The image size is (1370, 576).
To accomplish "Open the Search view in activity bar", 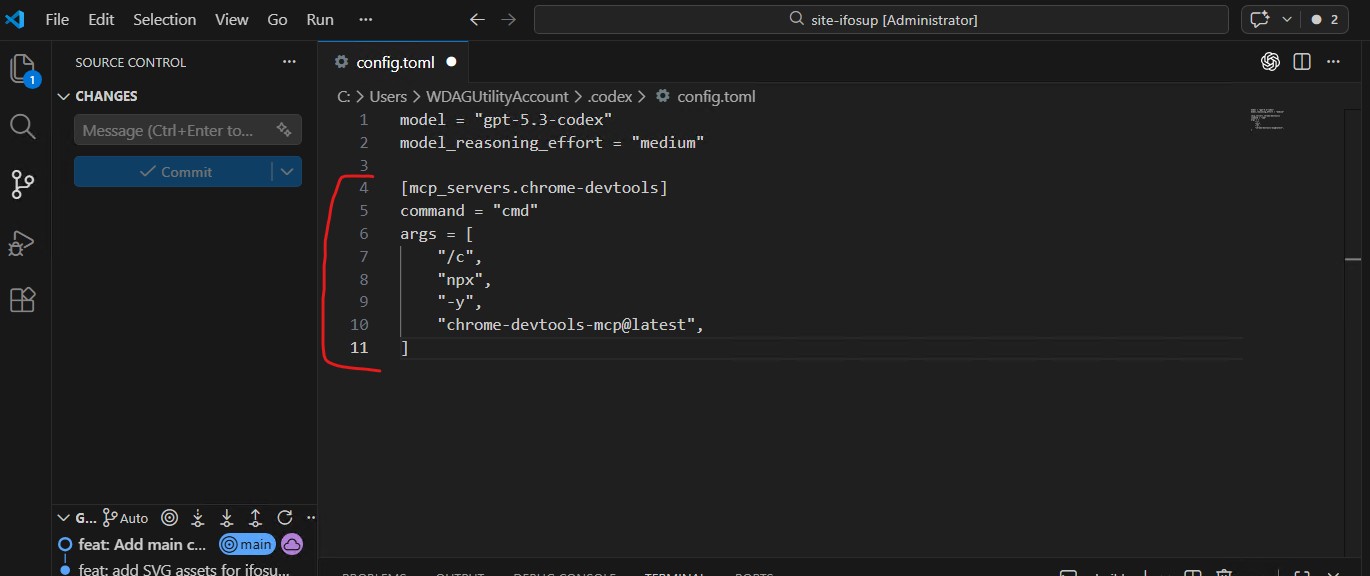I will (x=22, y=126).
